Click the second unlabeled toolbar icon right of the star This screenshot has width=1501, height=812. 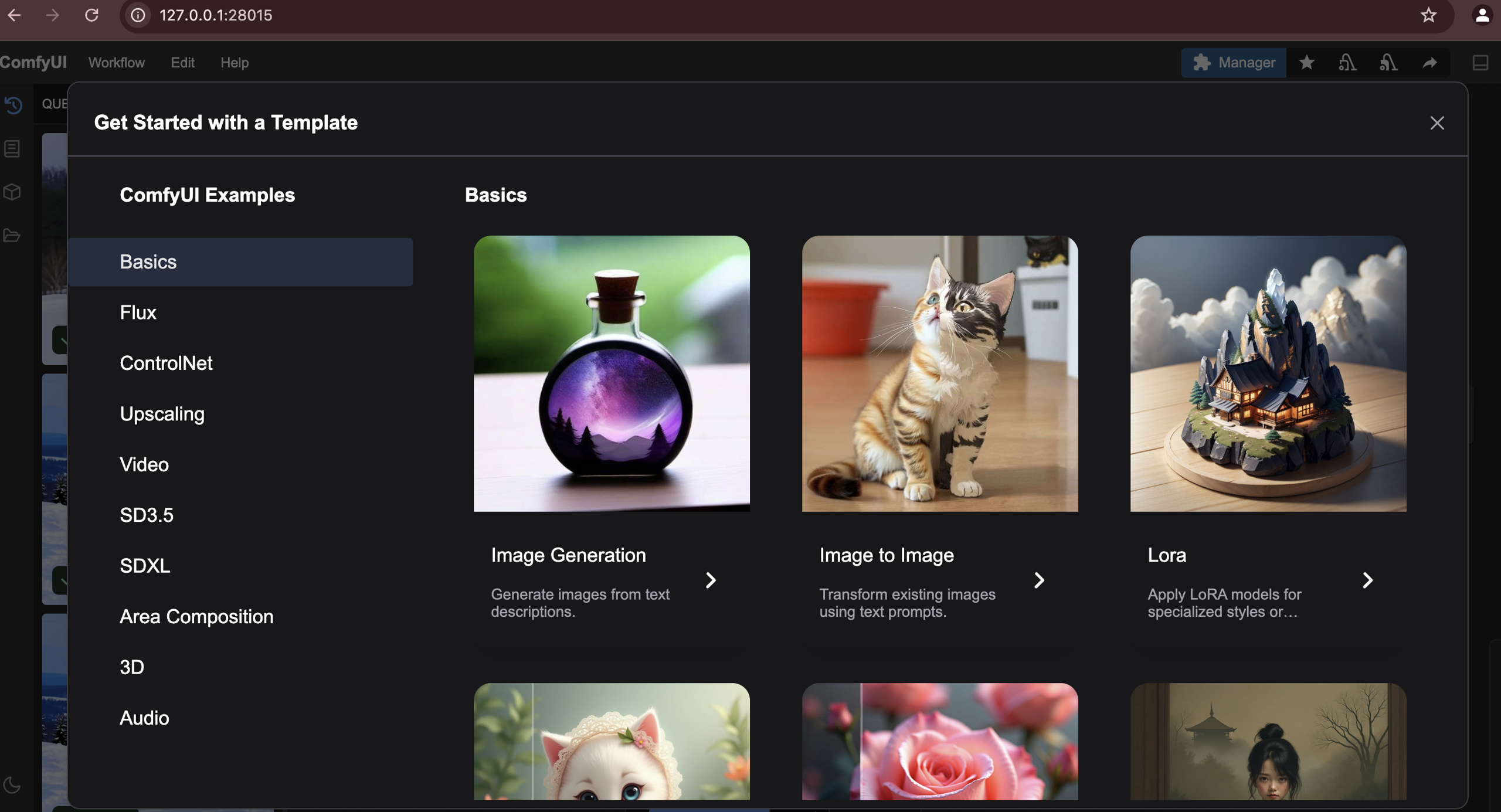pos(1388,63)
